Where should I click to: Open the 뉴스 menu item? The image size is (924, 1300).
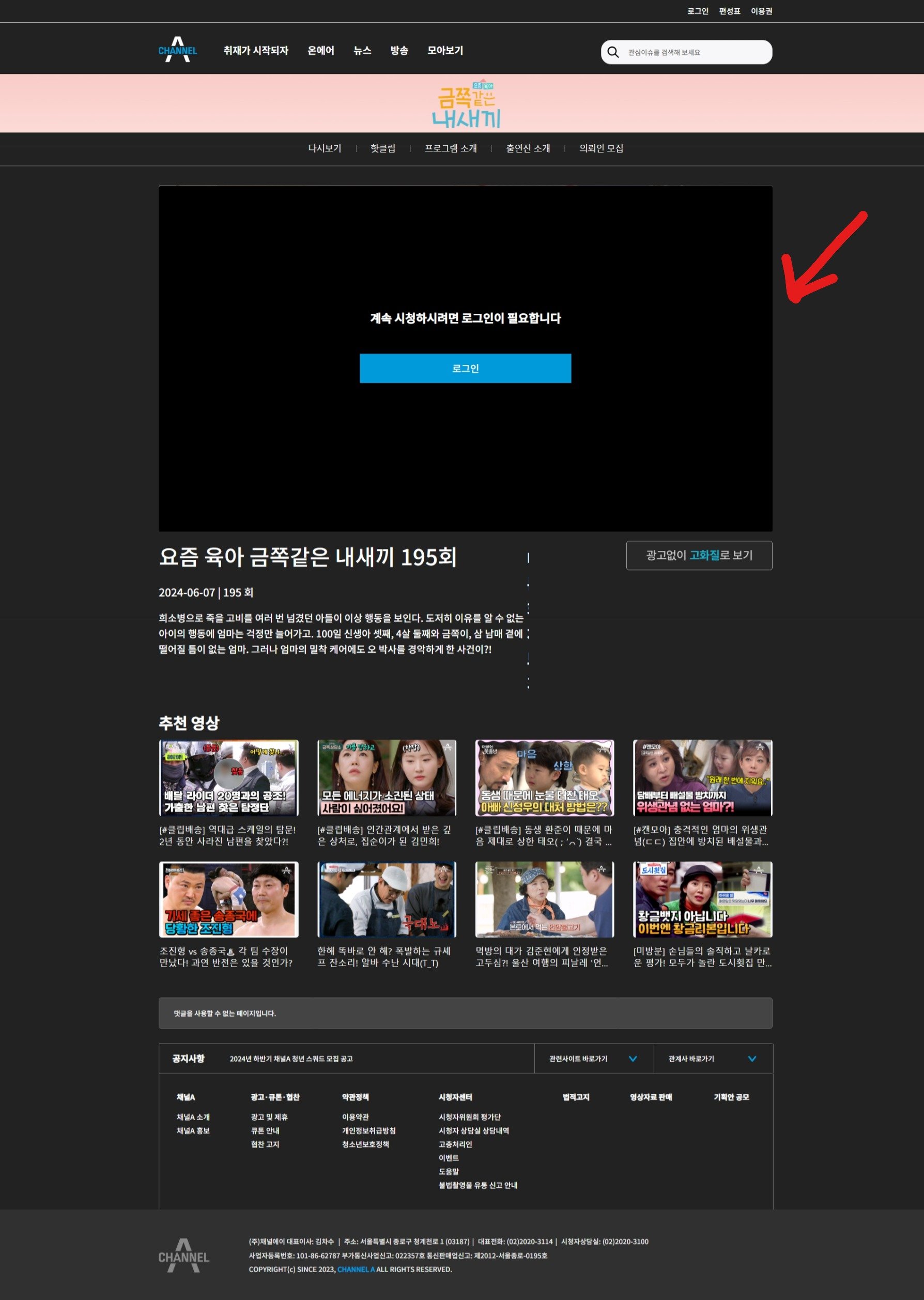362,51
